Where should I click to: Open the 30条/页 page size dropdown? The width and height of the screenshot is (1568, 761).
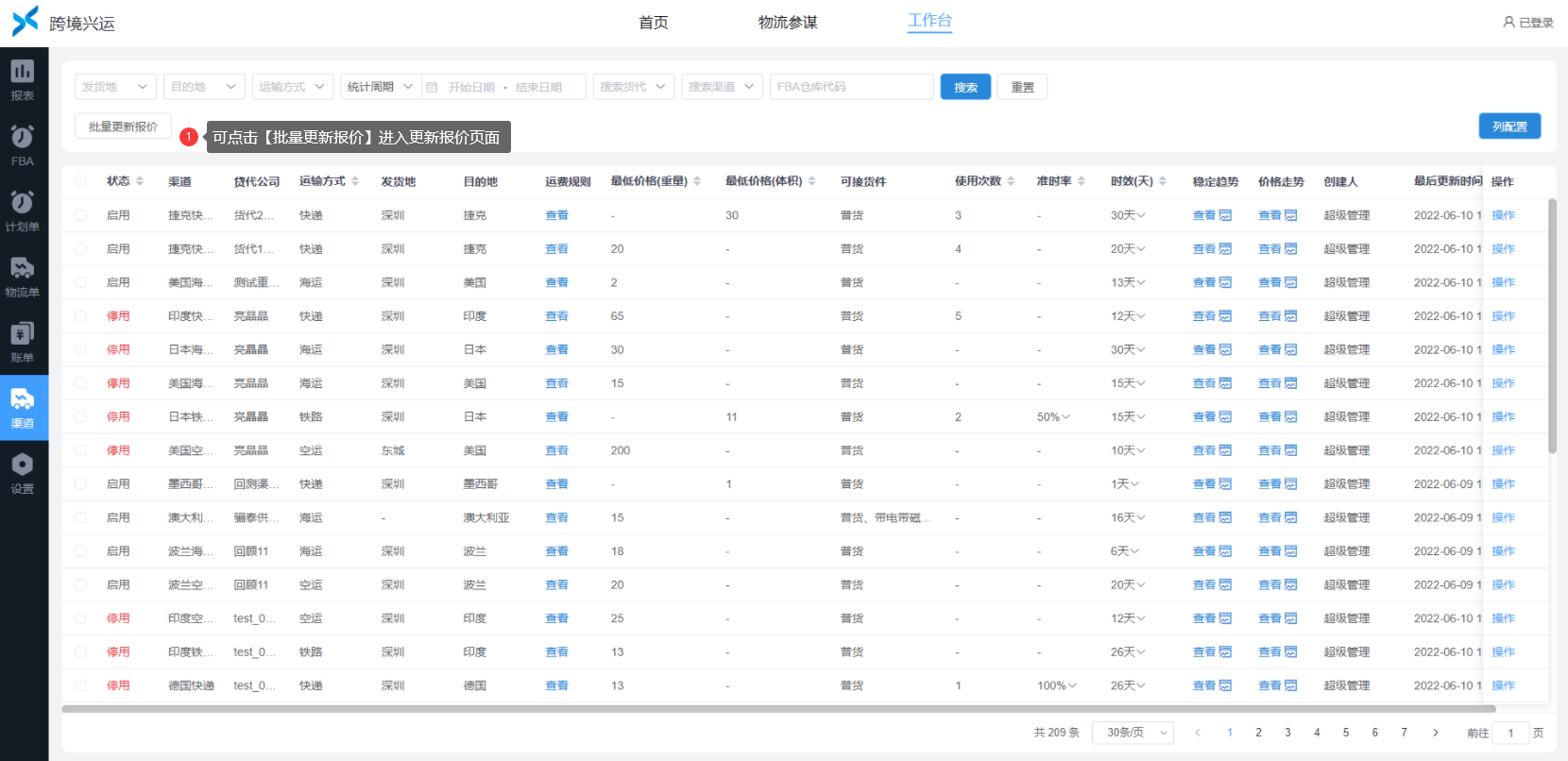point(1133,733)
